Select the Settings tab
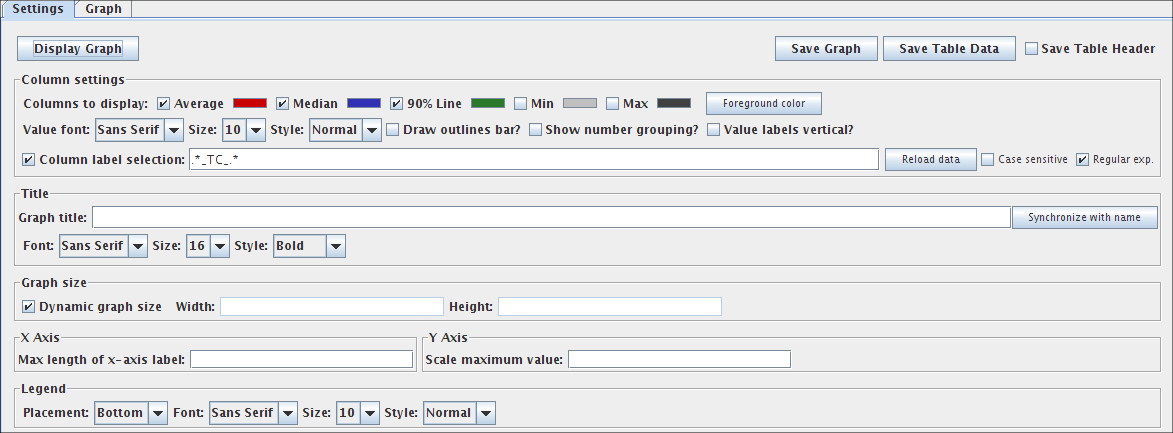The image size is (1173, 433). pos(38,9)
